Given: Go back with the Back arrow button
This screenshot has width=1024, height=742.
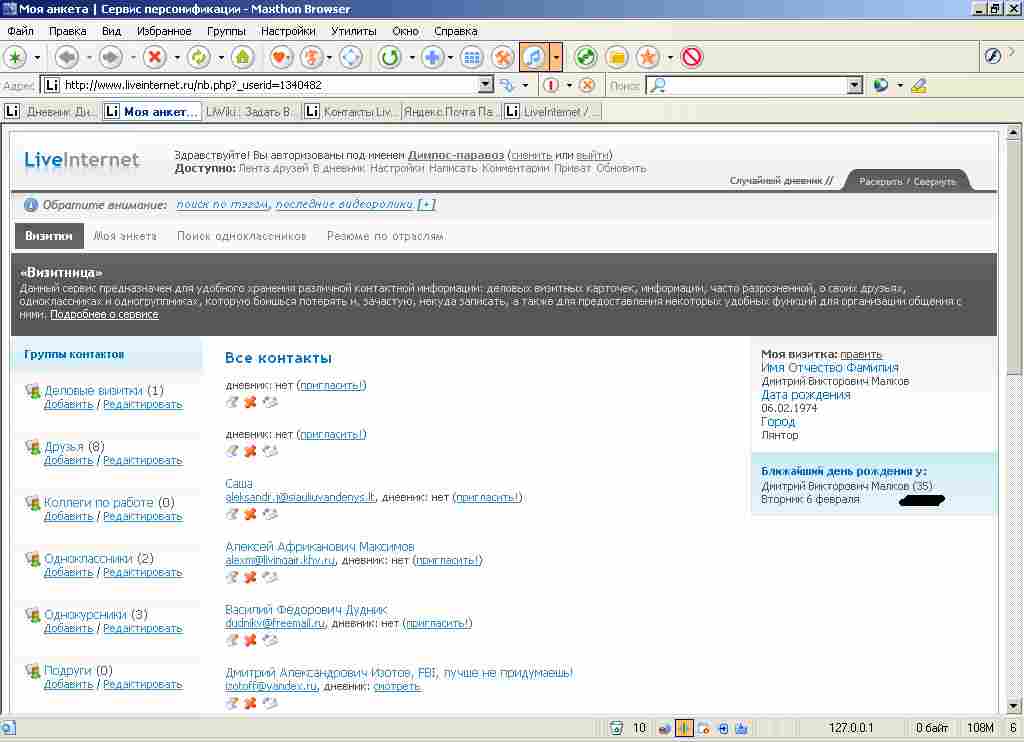Looking at the screenshot, I should 67,57.
